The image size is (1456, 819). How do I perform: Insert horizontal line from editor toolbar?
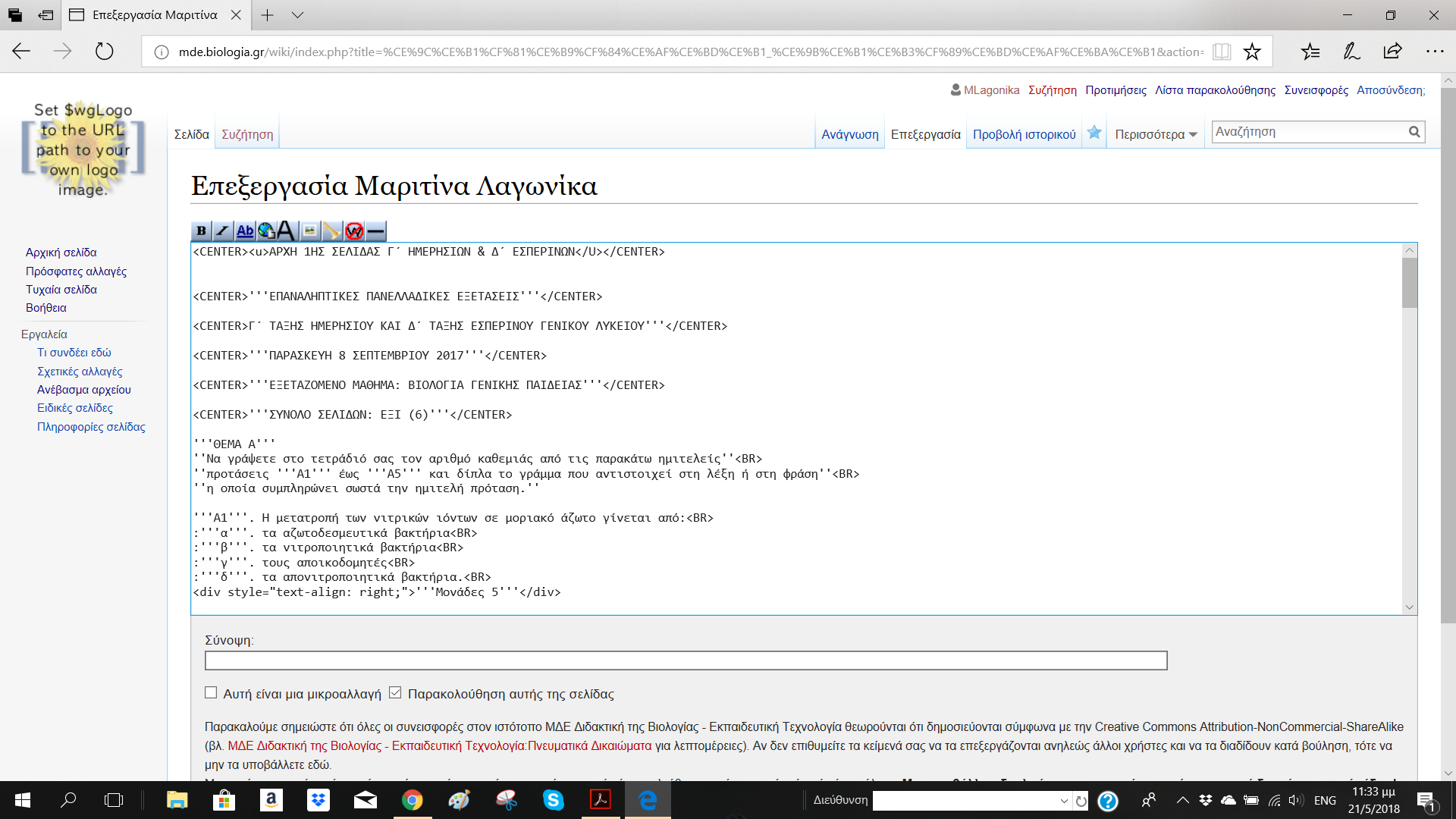(x=375, y=231)
